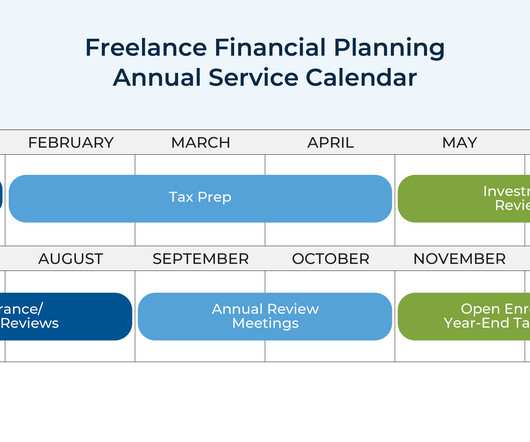Click the empty cell below Annual Review in October
The width and height of the screenshot is (530, 442).
(x=330, y=351)
